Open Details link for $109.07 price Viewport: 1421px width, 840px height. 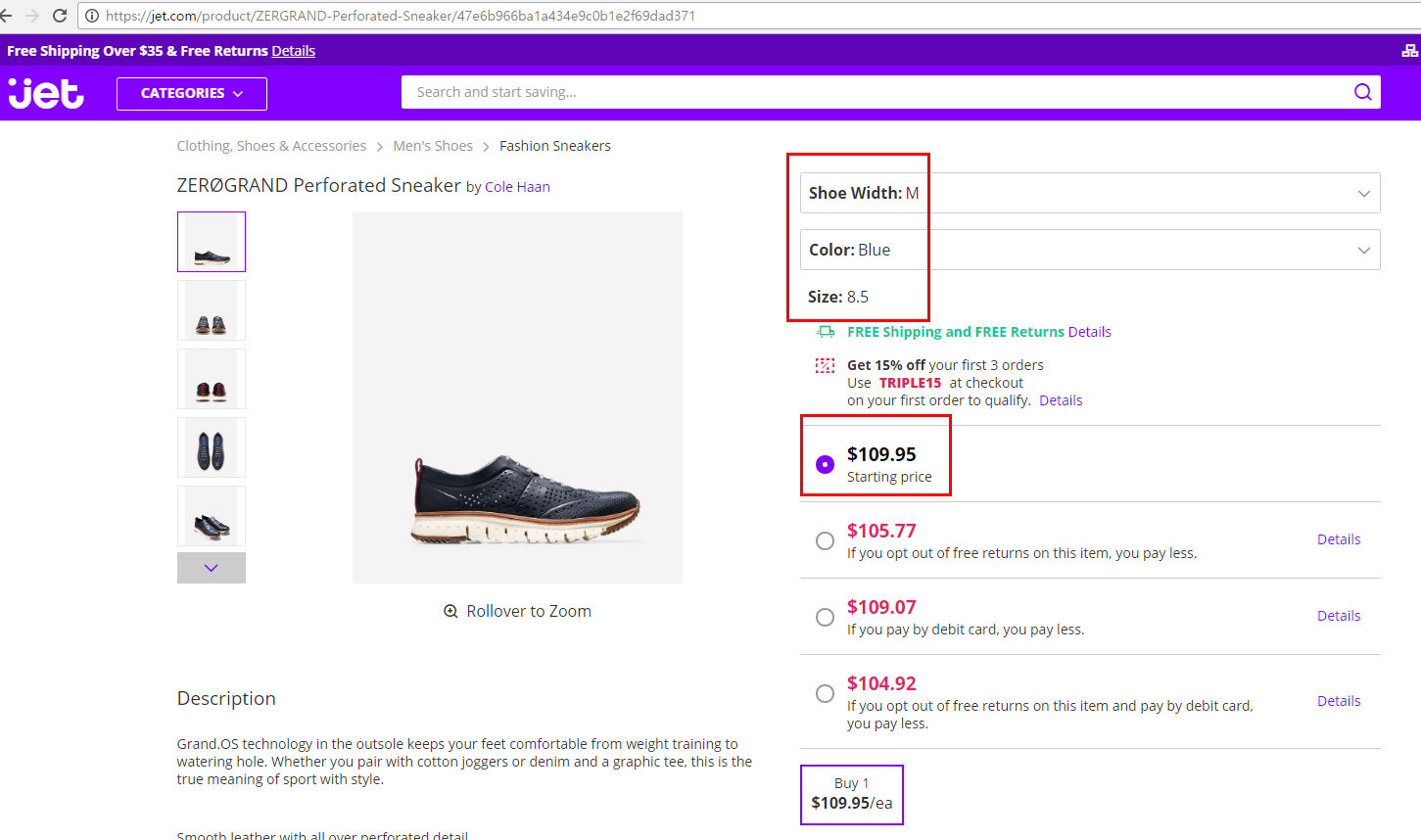coord(1339,616)
